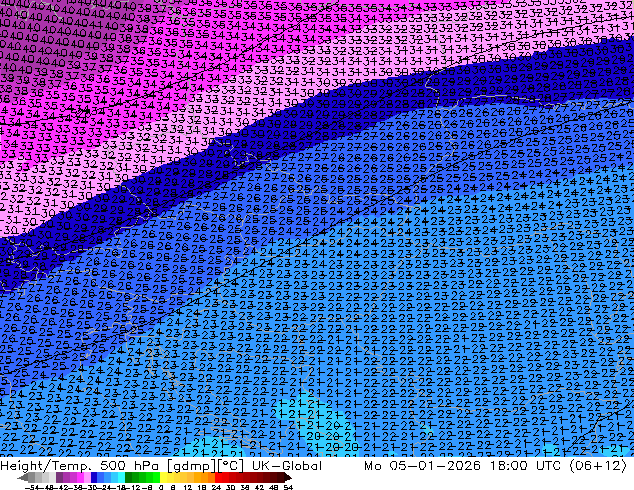Select the bright yellow legend swatch at 0
The width and height of the screenshot is (634, 490).
163,477
